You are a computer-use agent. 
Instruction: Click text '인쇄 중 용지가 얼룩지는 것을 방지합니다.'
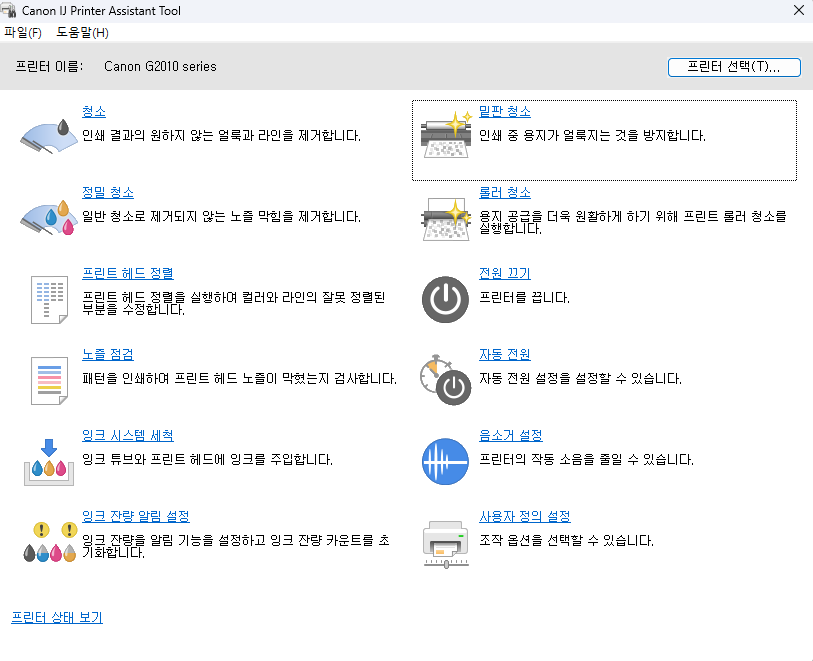coord(592,135)
